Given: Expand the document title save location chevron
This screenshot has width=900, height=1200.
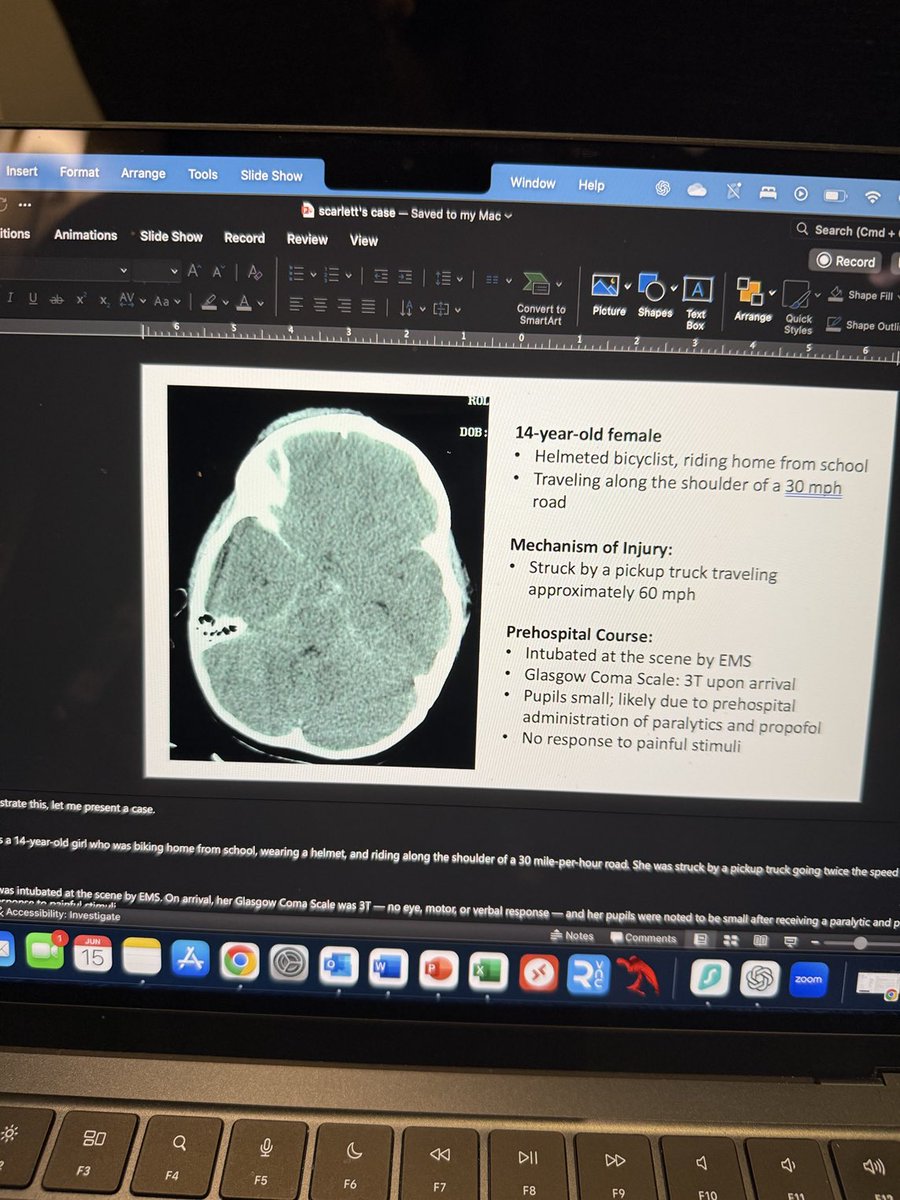Looking at the screenshot, I should [509, 215].
